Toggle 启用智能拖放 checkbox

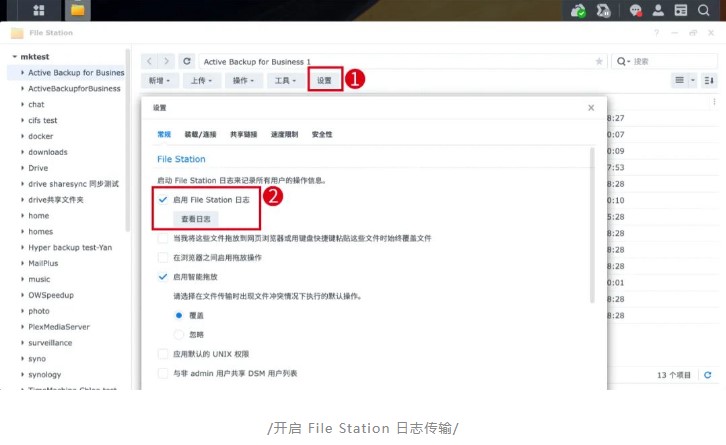click(x=163, y=276)
